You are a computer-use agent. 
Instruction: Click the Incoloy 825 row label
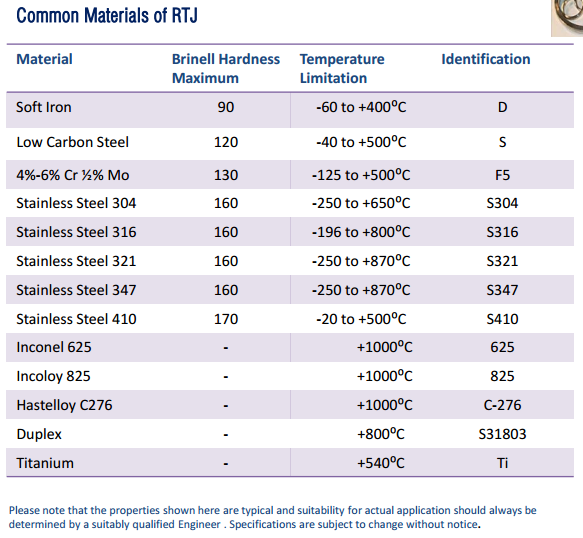click(x=53, y=376)
